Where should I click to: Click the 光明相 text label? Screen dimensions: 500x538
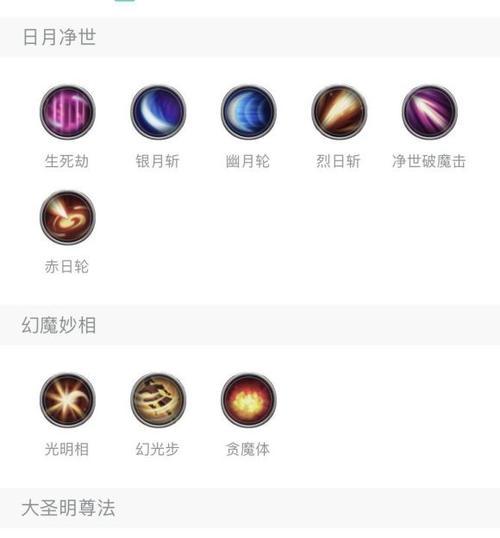coord(67,449)
